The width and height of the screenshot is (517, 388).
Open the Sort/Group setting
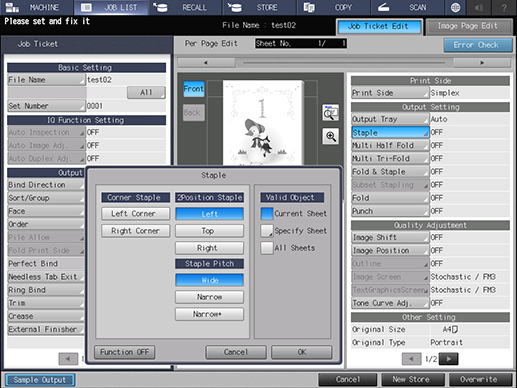coord(46,198)
